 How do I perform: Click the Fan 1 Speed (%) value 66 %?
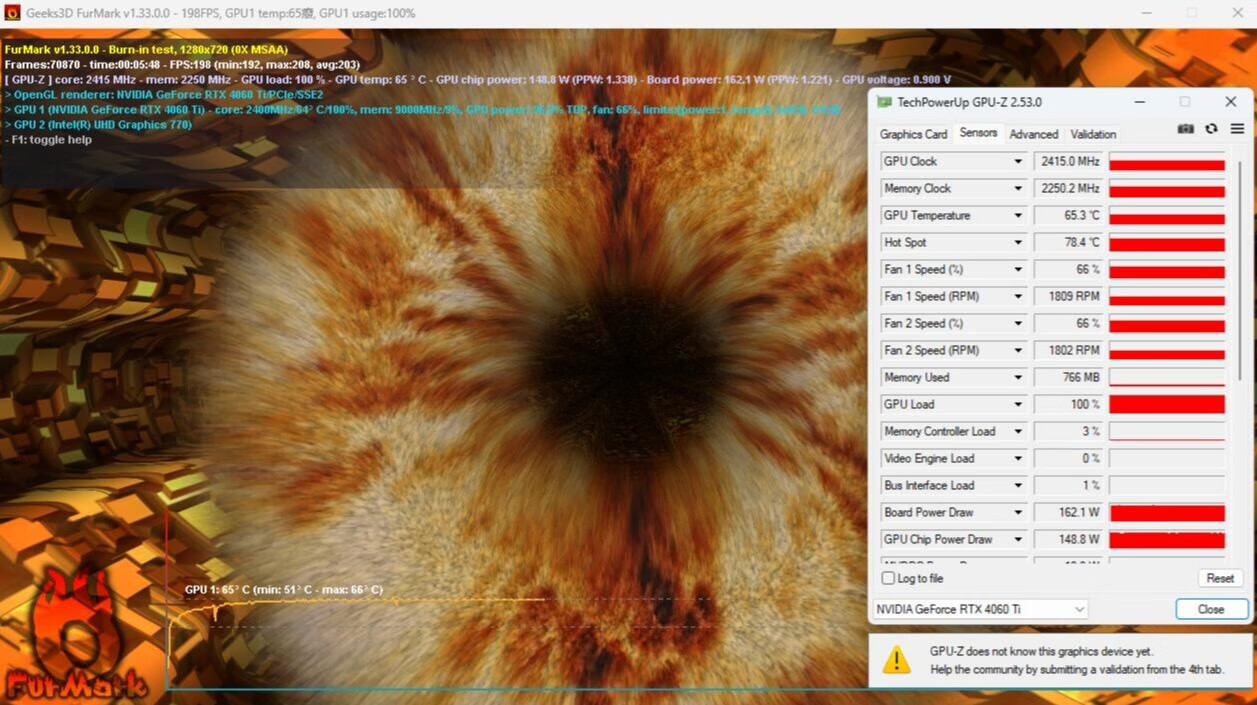pyautogui.click(x=1068, y=269)
